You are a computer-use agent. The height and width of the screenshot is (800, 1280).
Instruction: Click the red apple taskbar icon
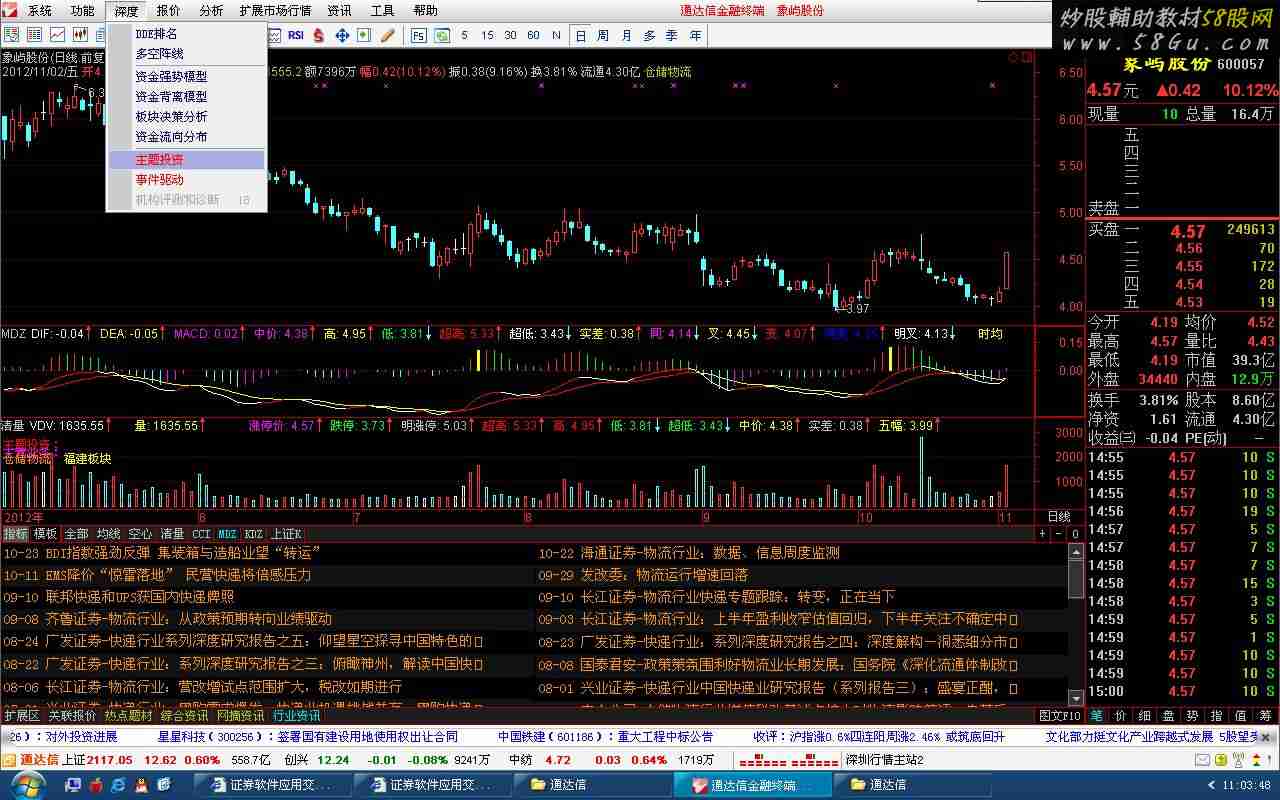tap(97, 785)
